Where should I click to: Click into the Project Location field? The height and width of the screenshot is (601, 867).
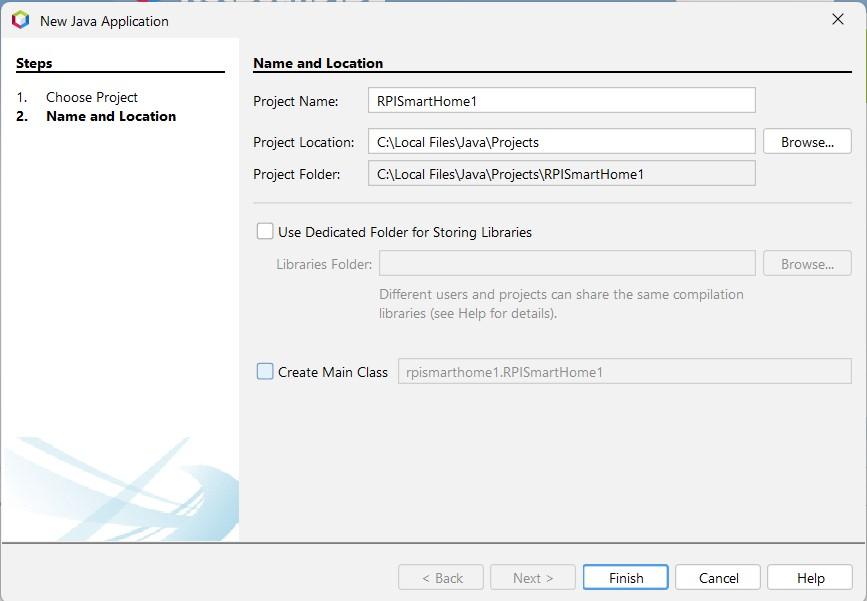click(561, 142)
